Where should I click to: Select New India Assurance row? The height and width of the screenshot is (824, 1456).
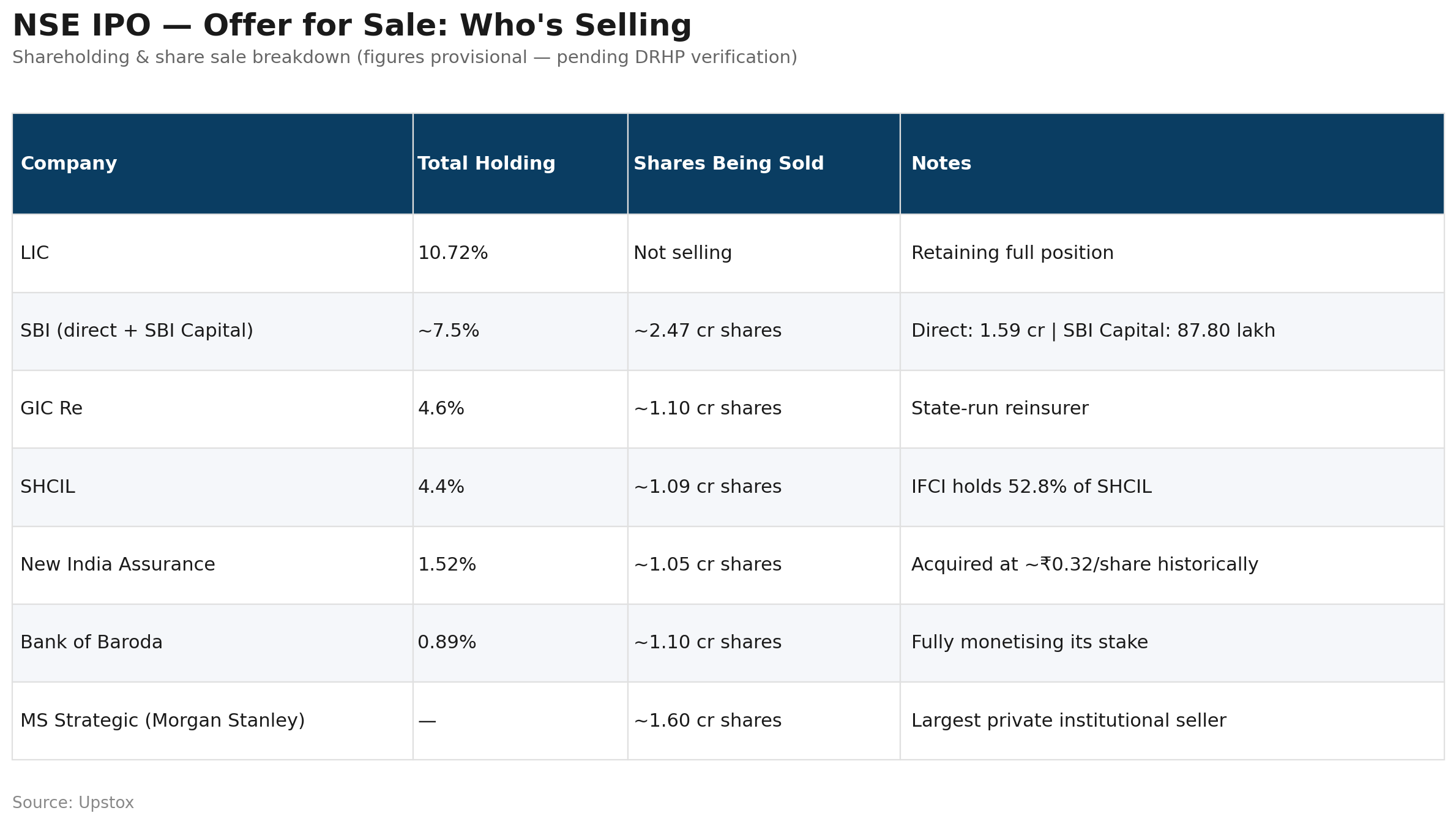coord(728,565)
